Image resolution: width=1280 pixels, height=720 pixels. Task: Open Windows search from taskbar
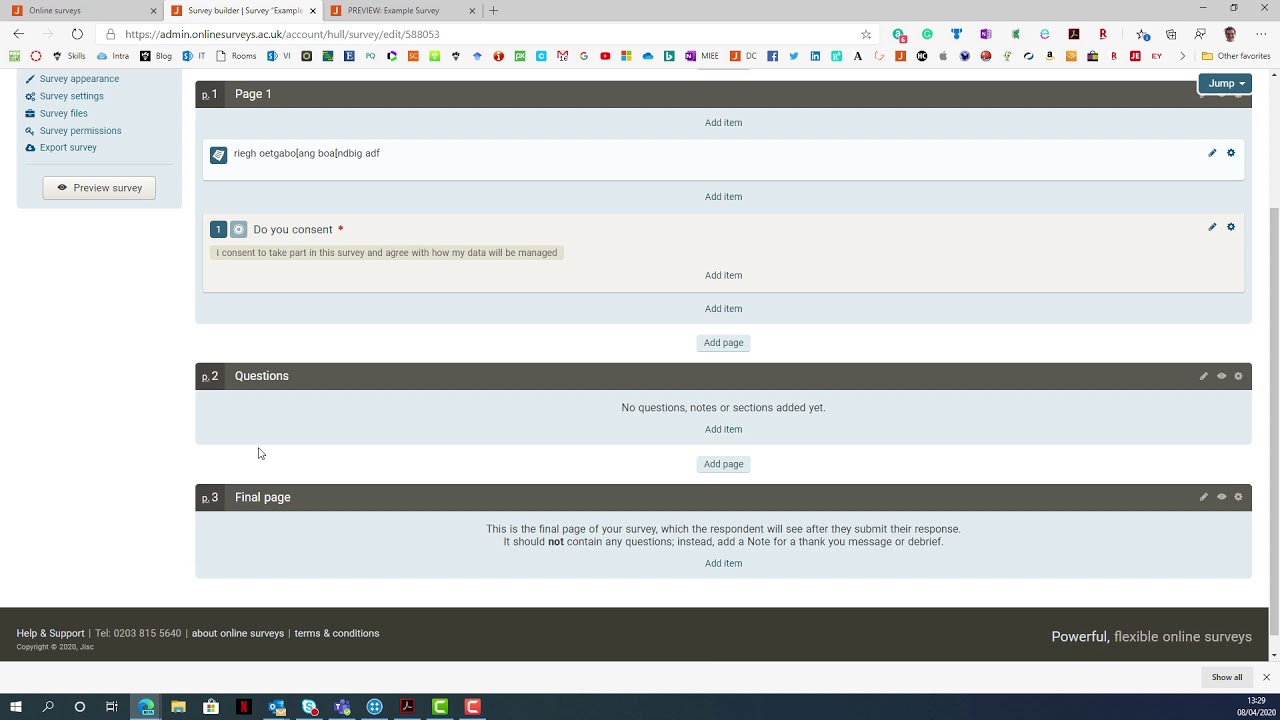(48, 707)
